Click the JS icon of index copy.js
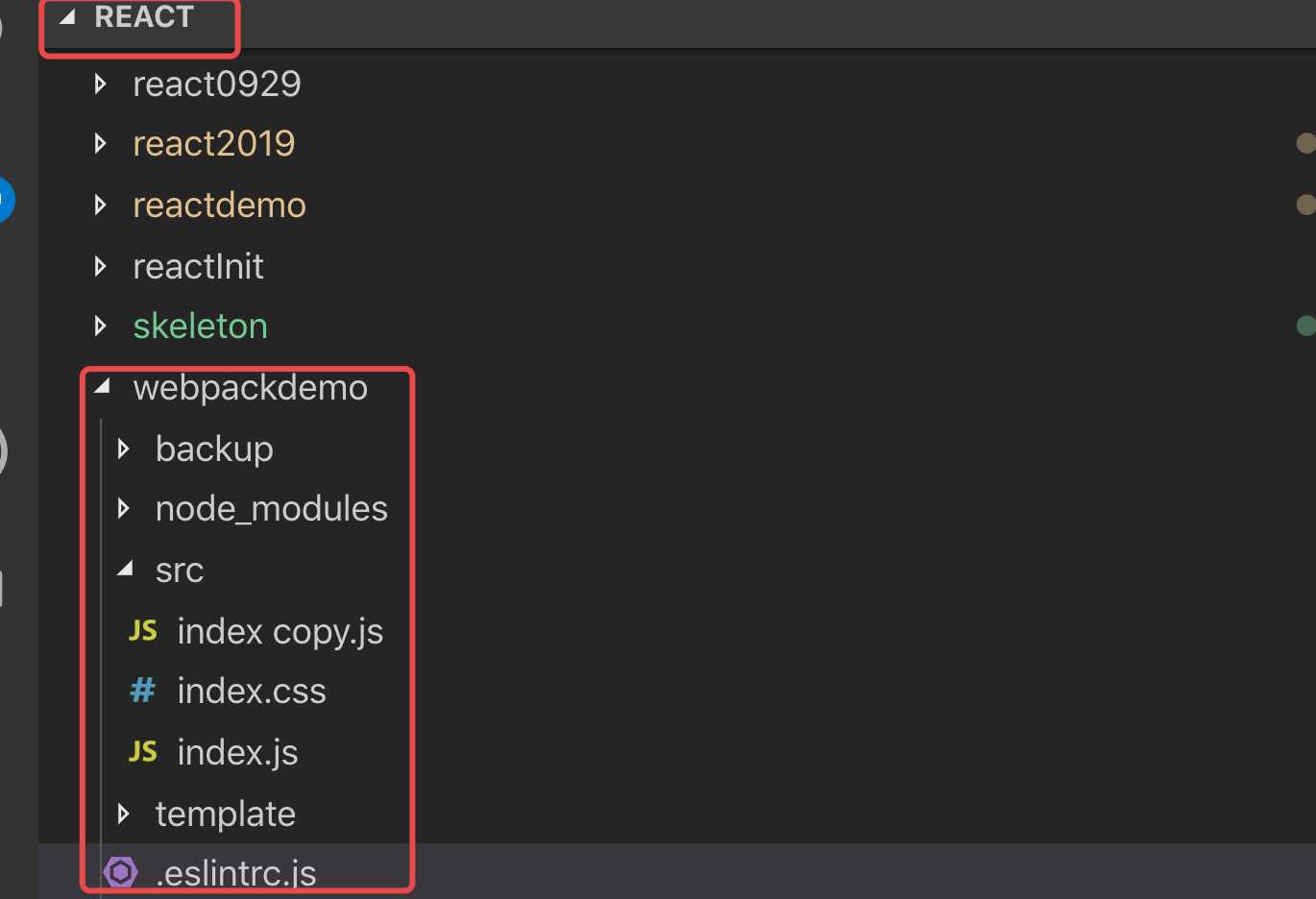The height and width of the screenshot is (899, 1316). pos(143,631)
